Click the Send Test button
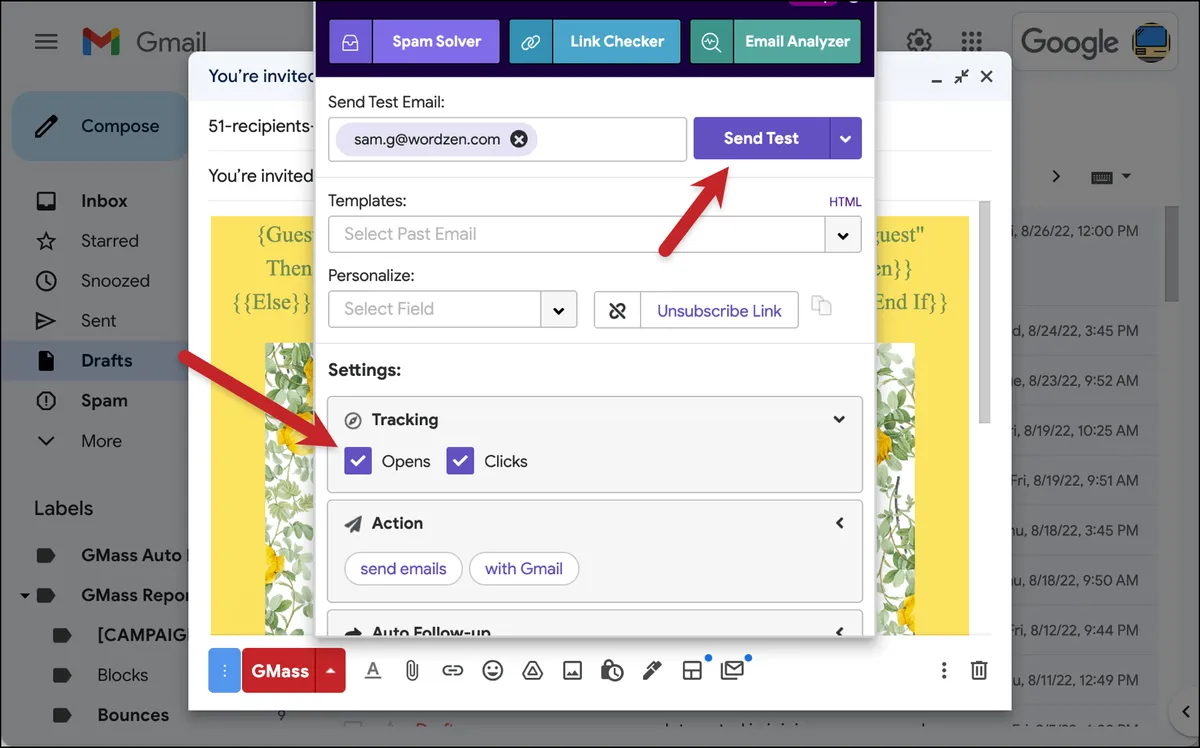This screenshot has width=1200, height=748. point(761,139)
